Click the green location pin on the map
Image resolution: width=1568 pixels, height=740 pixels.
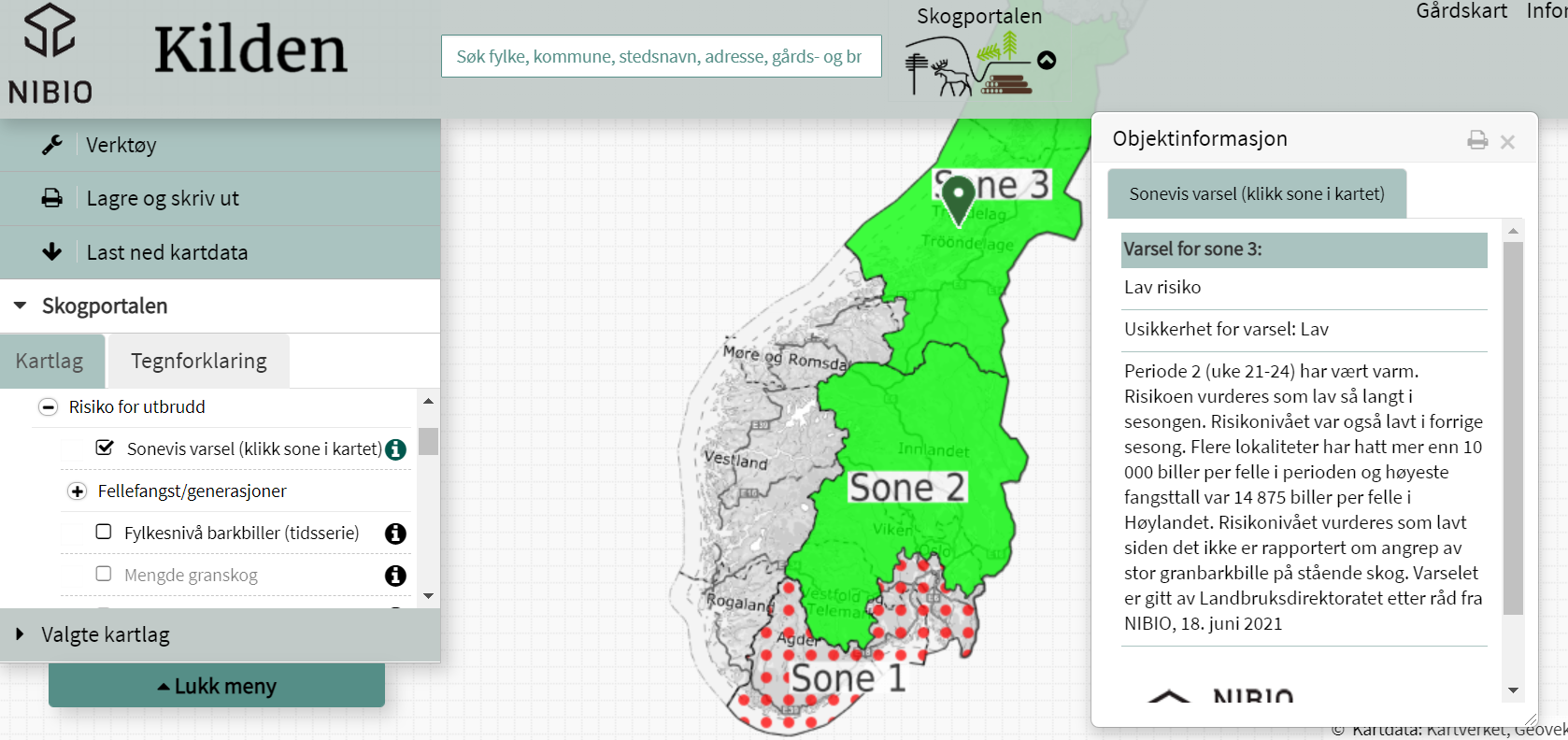pos(959,200)
